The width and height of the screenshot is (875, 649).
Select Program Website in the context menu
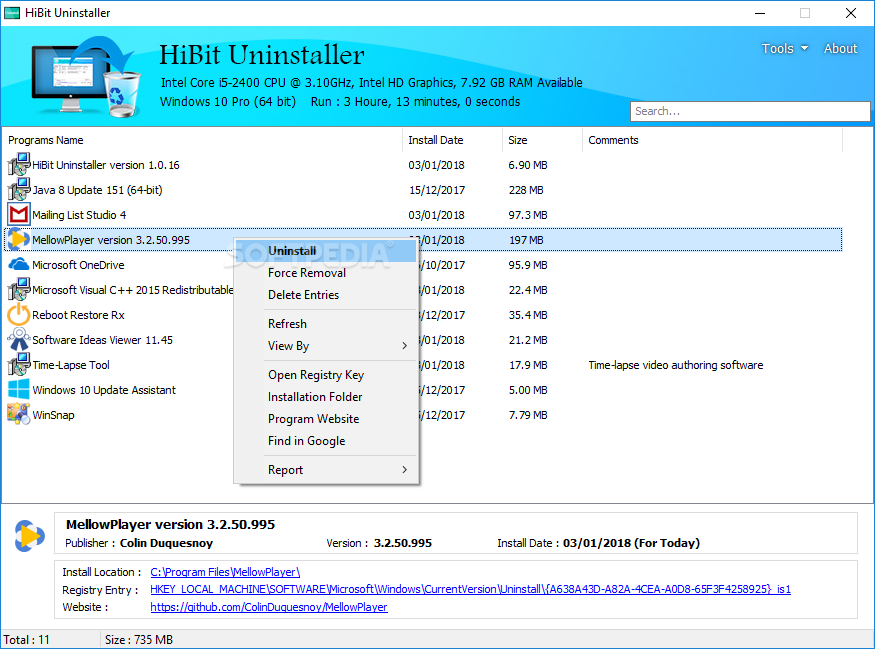[326, 419]
